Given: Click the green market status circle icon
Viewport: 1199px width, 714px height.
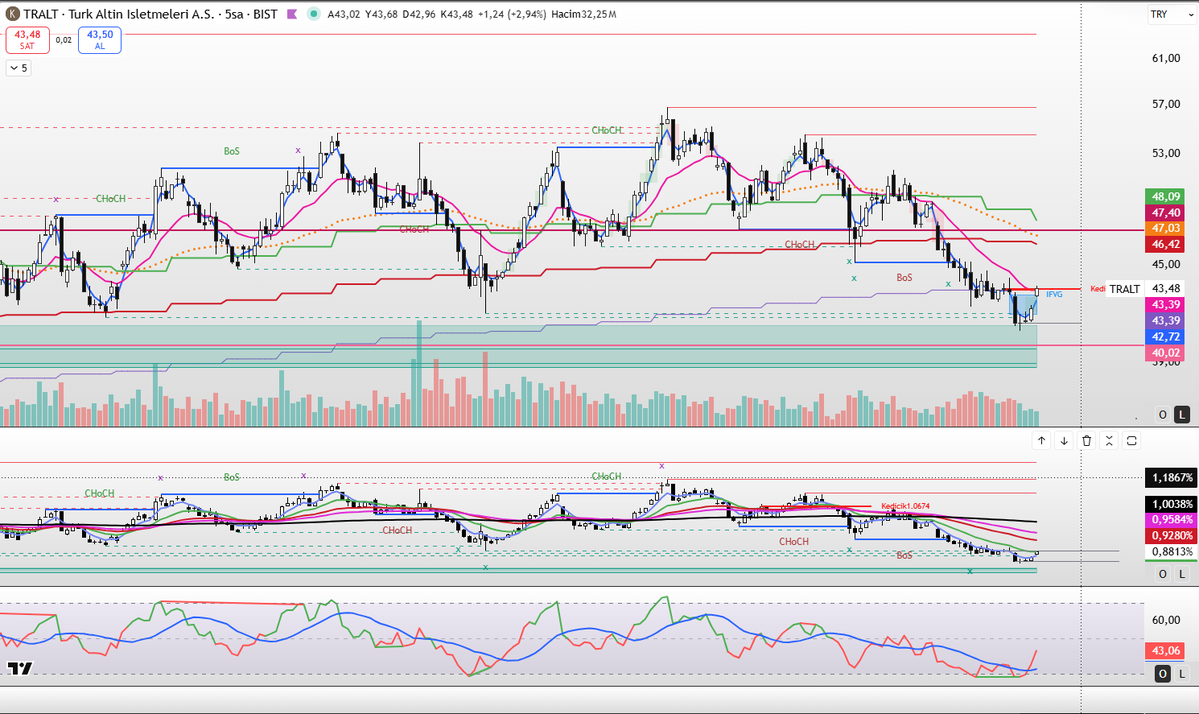Looking at the screenshot, I should (x=314, y=14).
